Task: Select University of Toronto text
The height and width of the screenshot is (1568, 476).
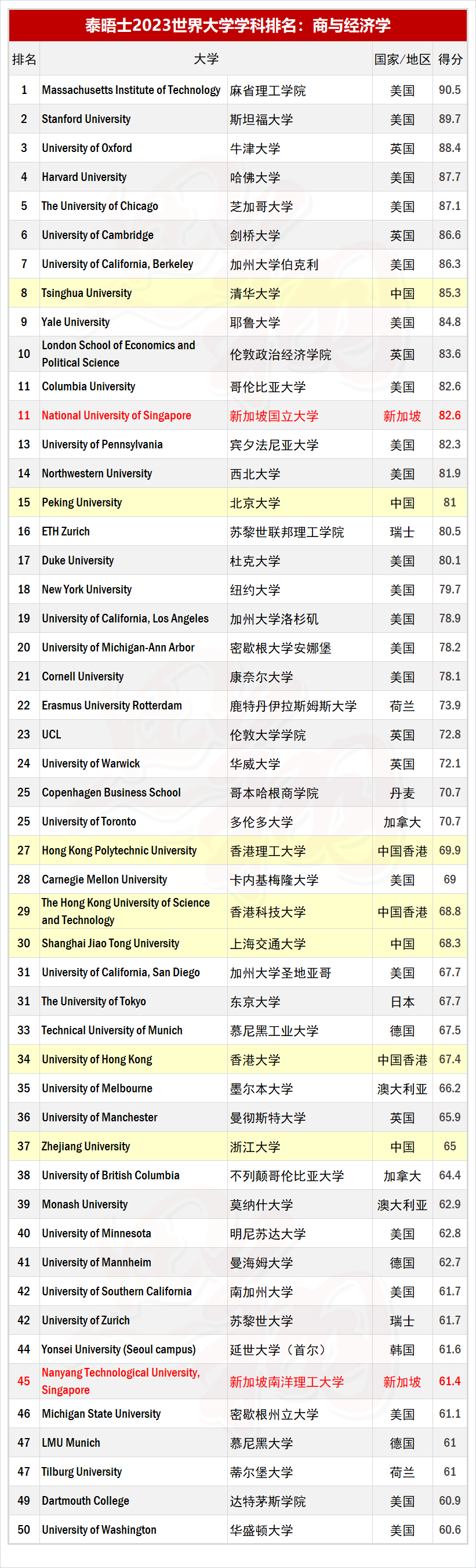Action: click(x=89, y=822)
